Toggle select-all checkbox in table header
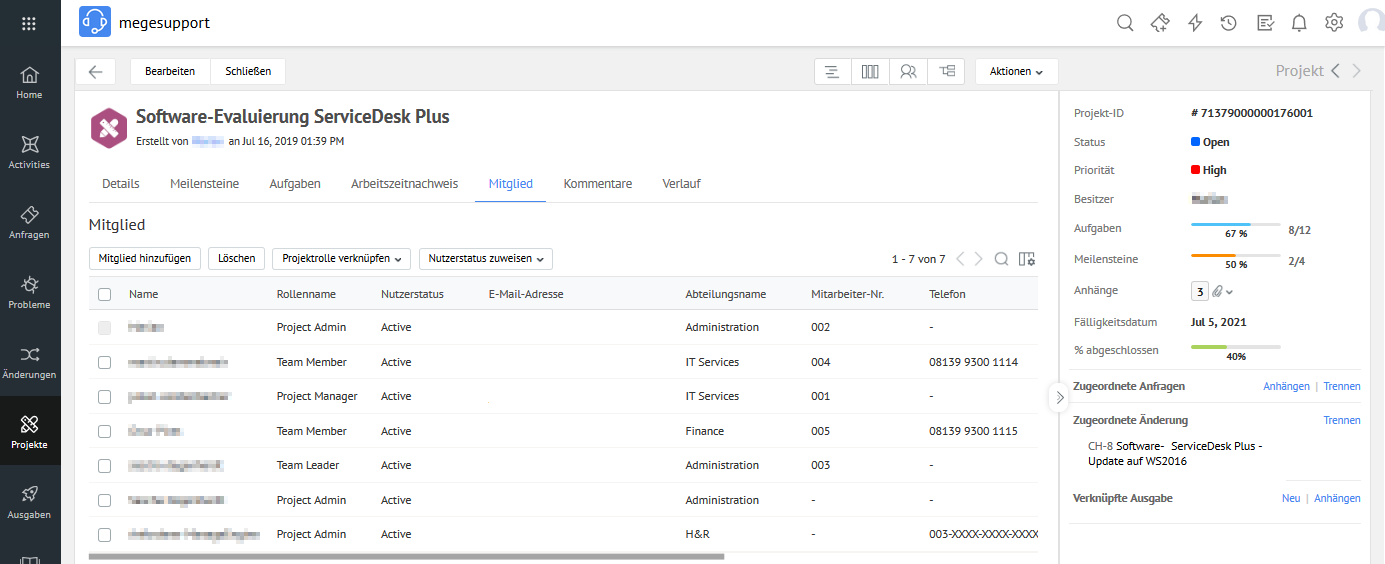This screenshot has height=564, width=1385. [x=105, y=294]
